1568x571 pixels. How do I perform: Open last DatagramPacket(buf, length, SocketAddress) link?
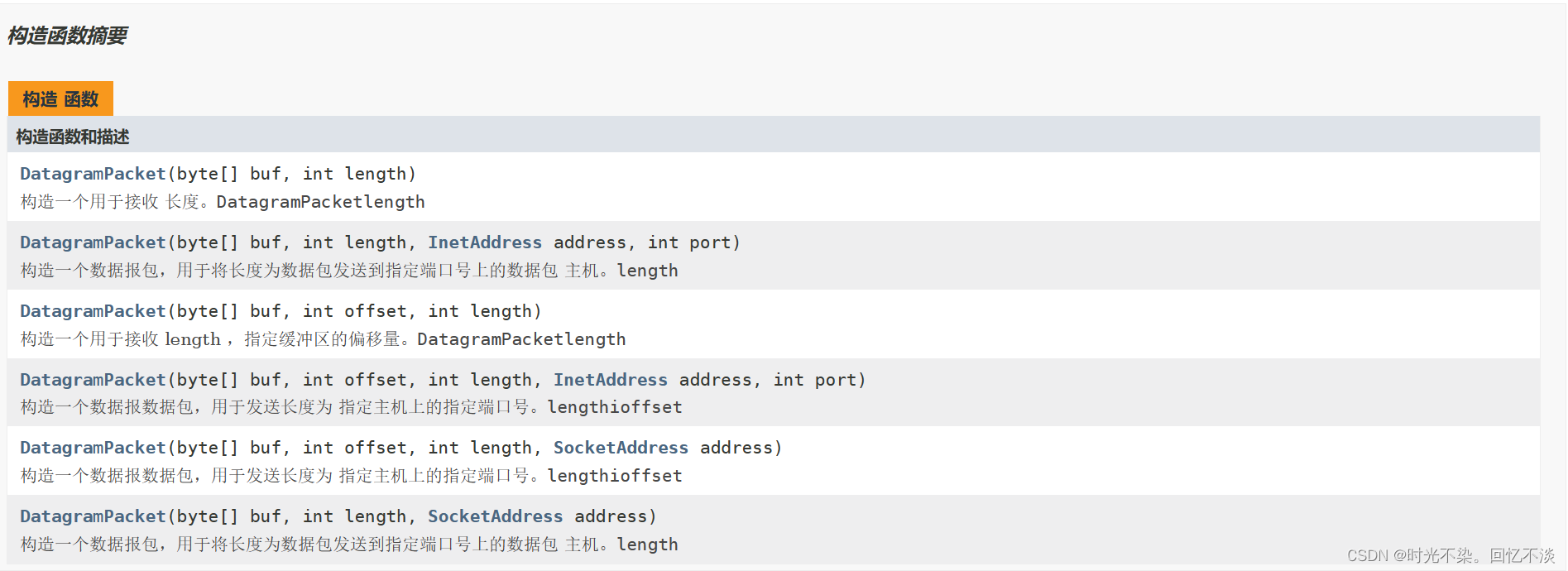[93, 516]
